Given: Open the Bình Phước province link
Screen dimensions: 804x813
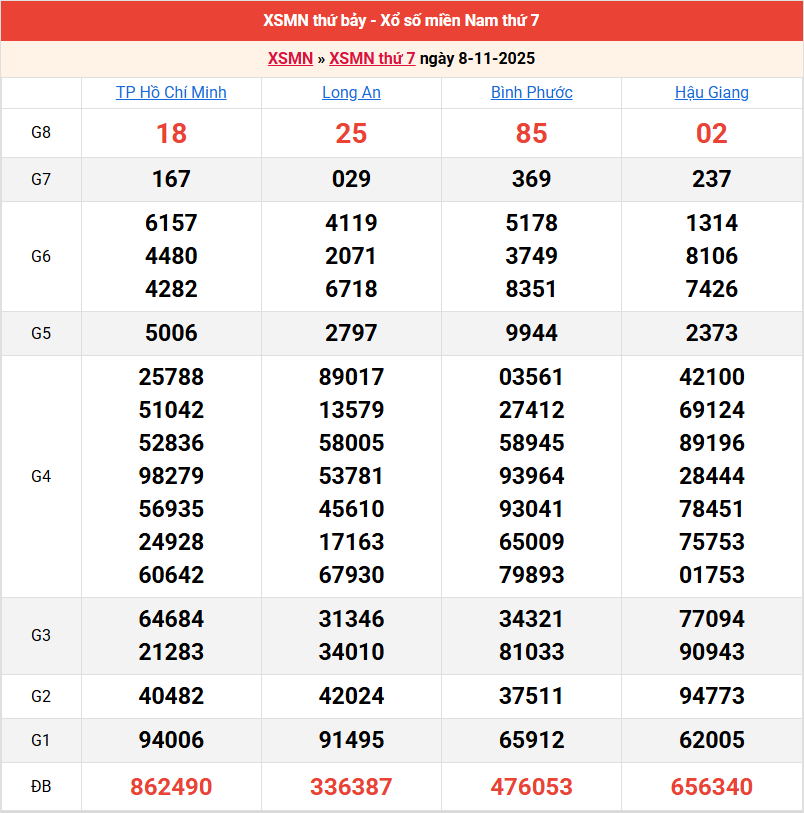Looking at the screenshot, I should click(x=531, y=93).
